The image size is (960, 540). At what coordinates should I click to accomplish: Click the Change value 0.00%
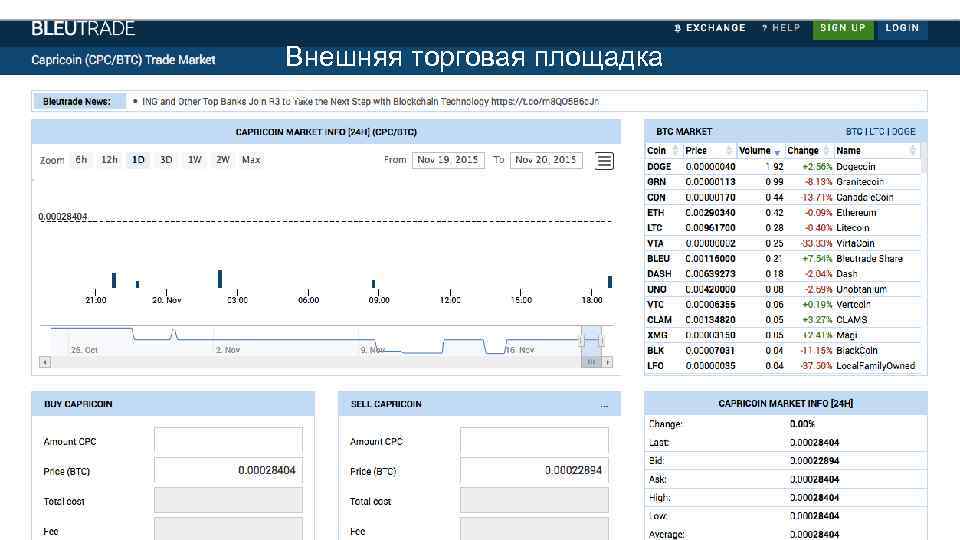(x=802, y=424)
